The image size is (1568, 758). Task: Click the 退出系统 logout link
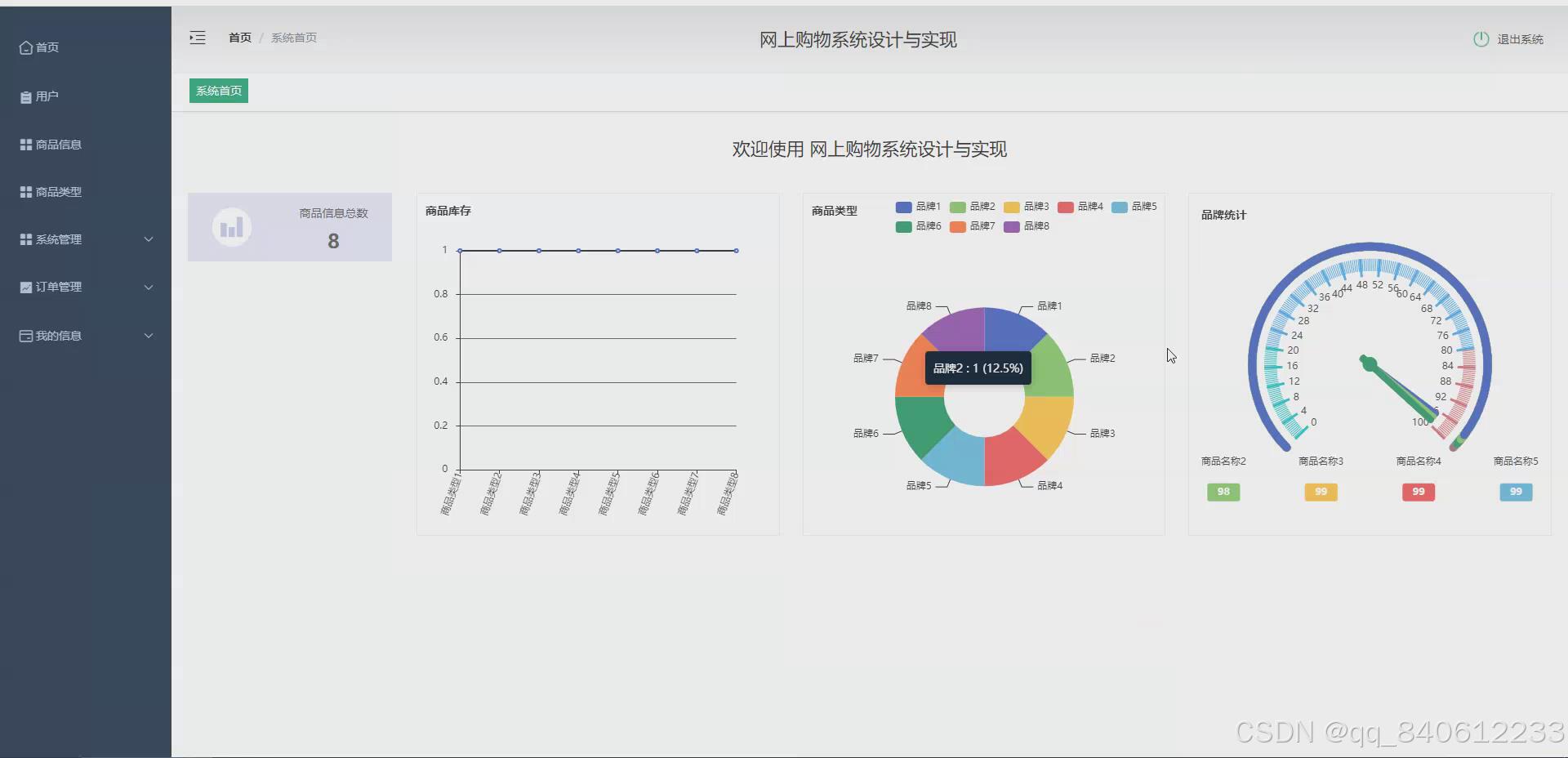coord(1520,38)
